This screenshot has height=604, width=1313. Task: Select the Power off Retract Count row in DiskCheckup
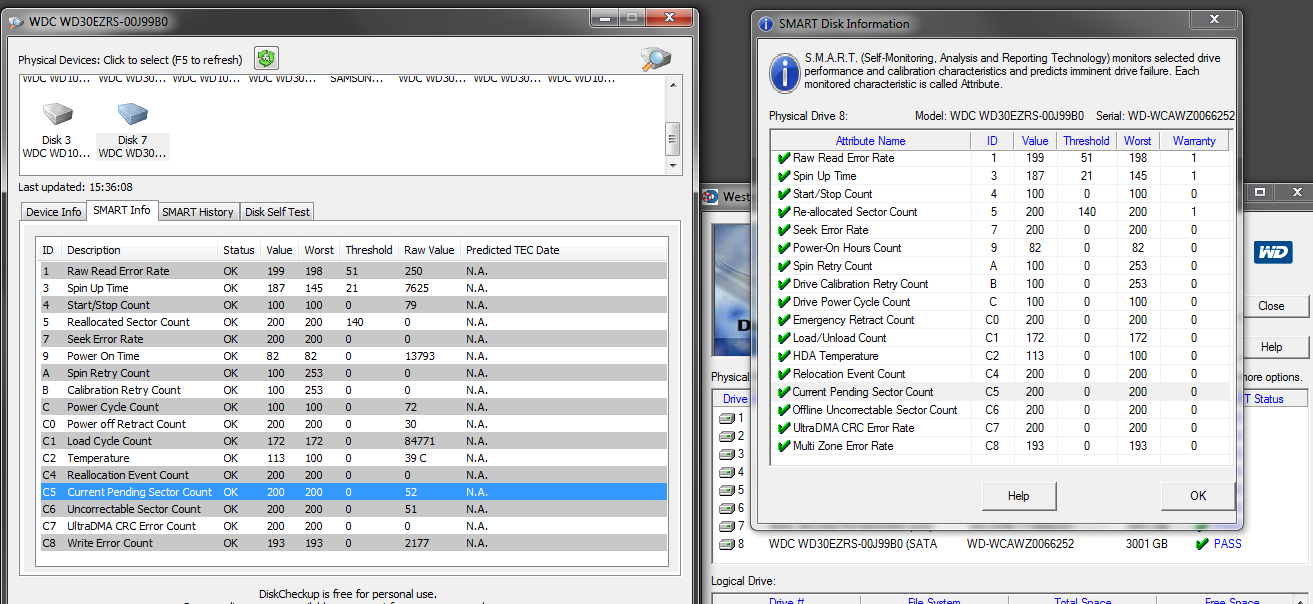[x=353, y=424]
